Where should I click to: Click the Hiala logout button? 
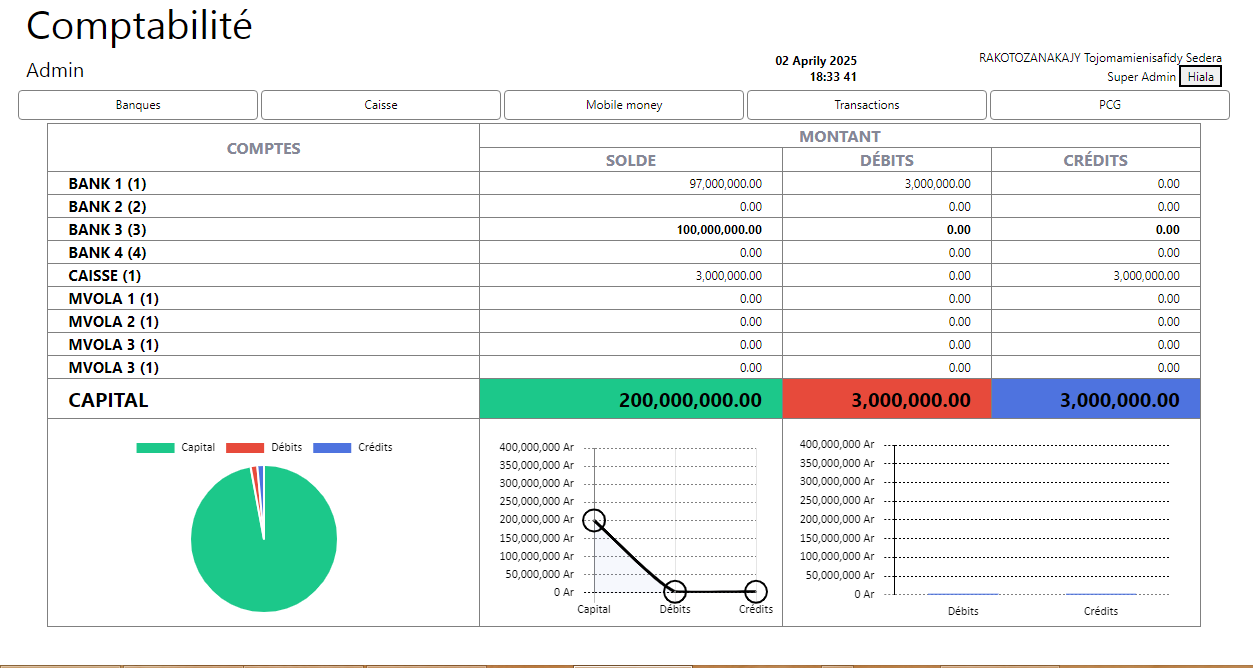pos(1200,77)
